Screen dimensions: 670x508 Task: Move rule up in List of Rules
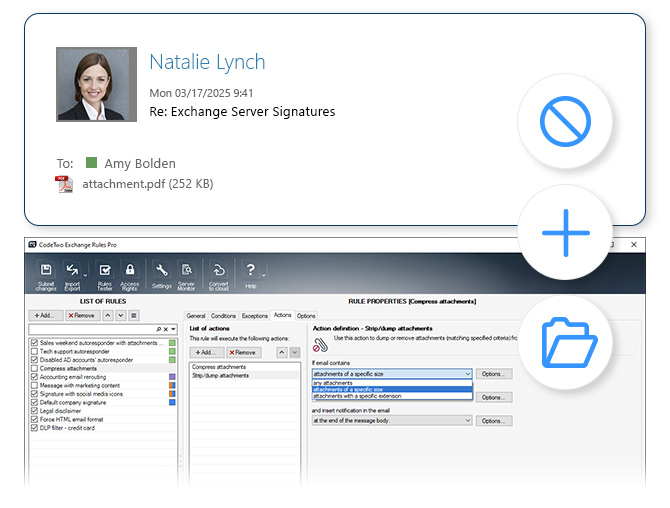108,315
